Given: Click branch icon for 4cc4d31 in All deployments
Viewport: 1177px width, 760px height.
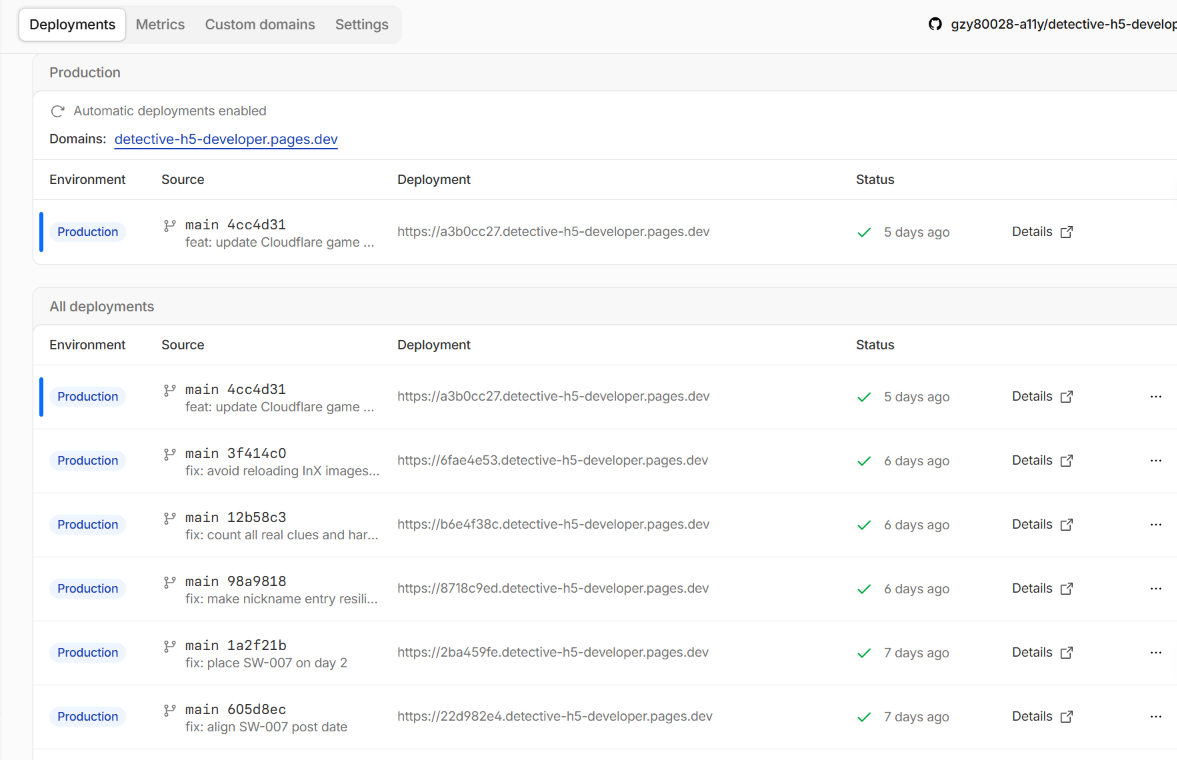Looking at the screenshot, I should coord(170,390).
